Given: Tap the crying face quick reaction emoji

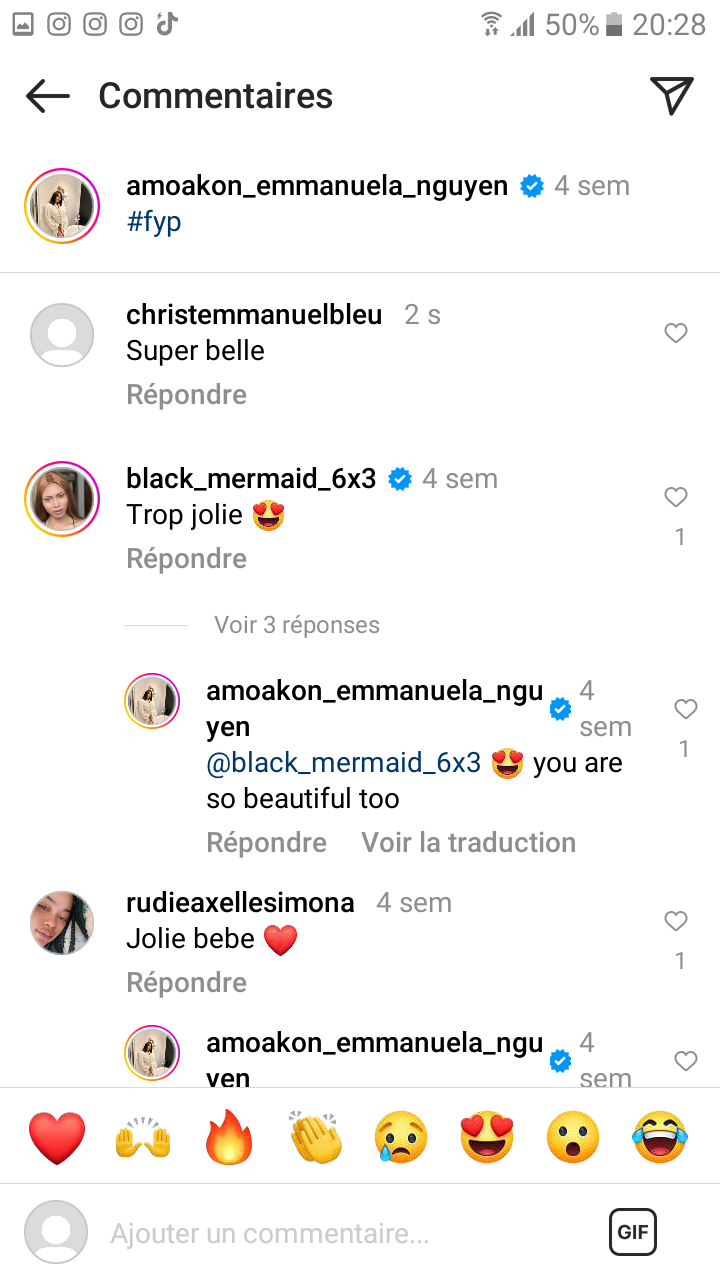Looking at the screenshot, I should [x=401, y=1137].
